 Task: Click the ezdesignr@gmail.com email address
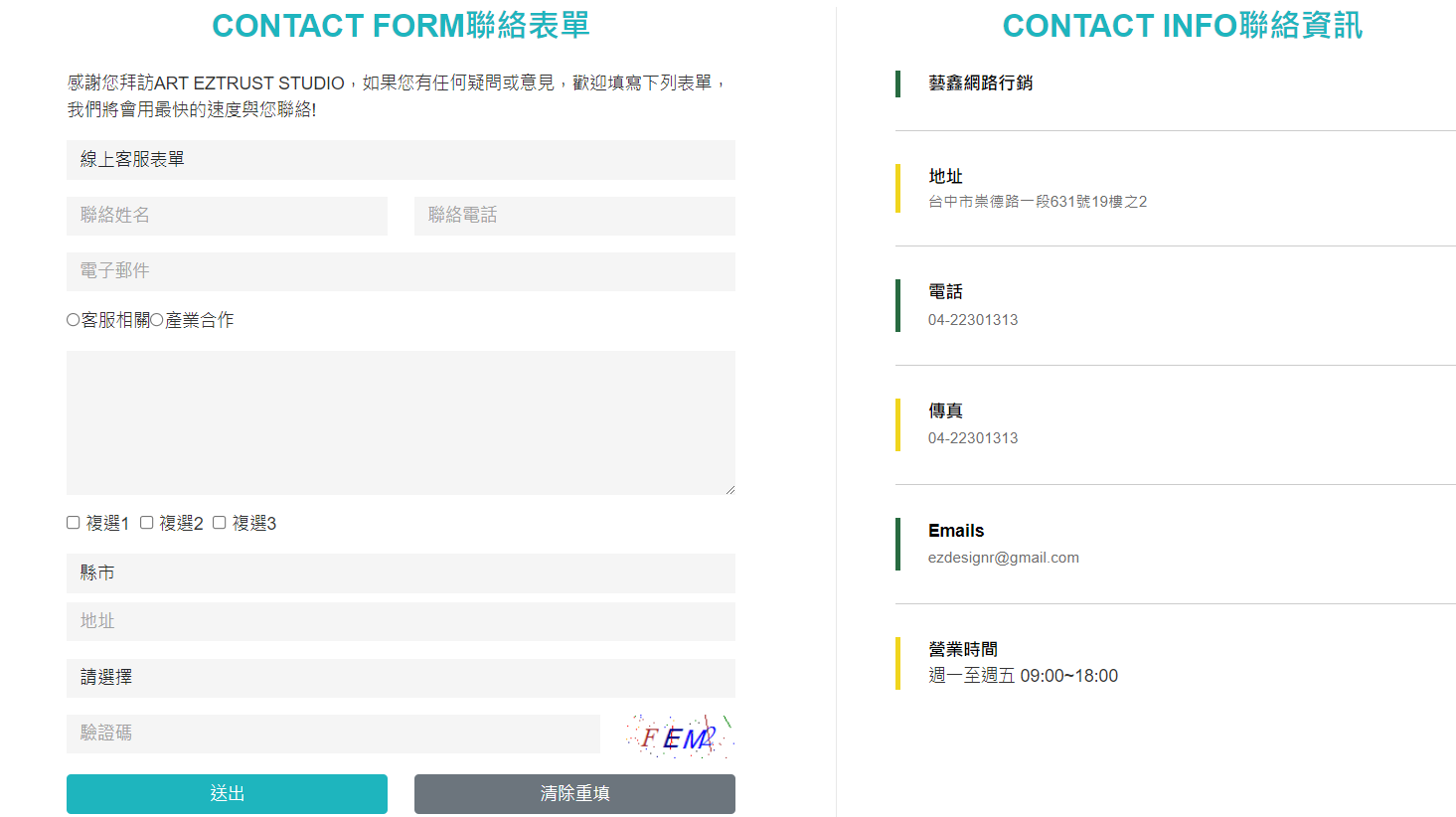pyautogui.click(x=1004, y=558)
